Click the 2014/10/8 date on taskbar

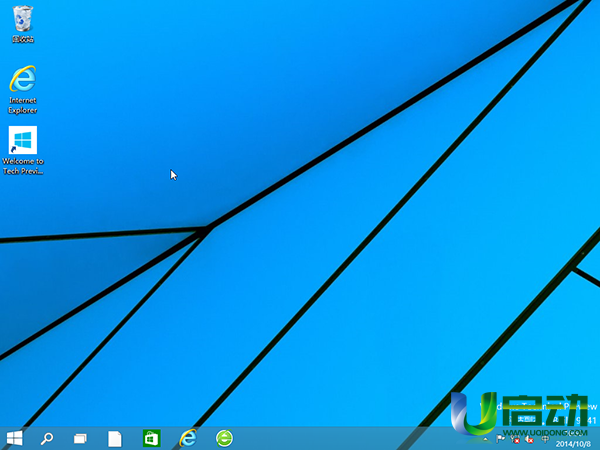pos(571,443)
